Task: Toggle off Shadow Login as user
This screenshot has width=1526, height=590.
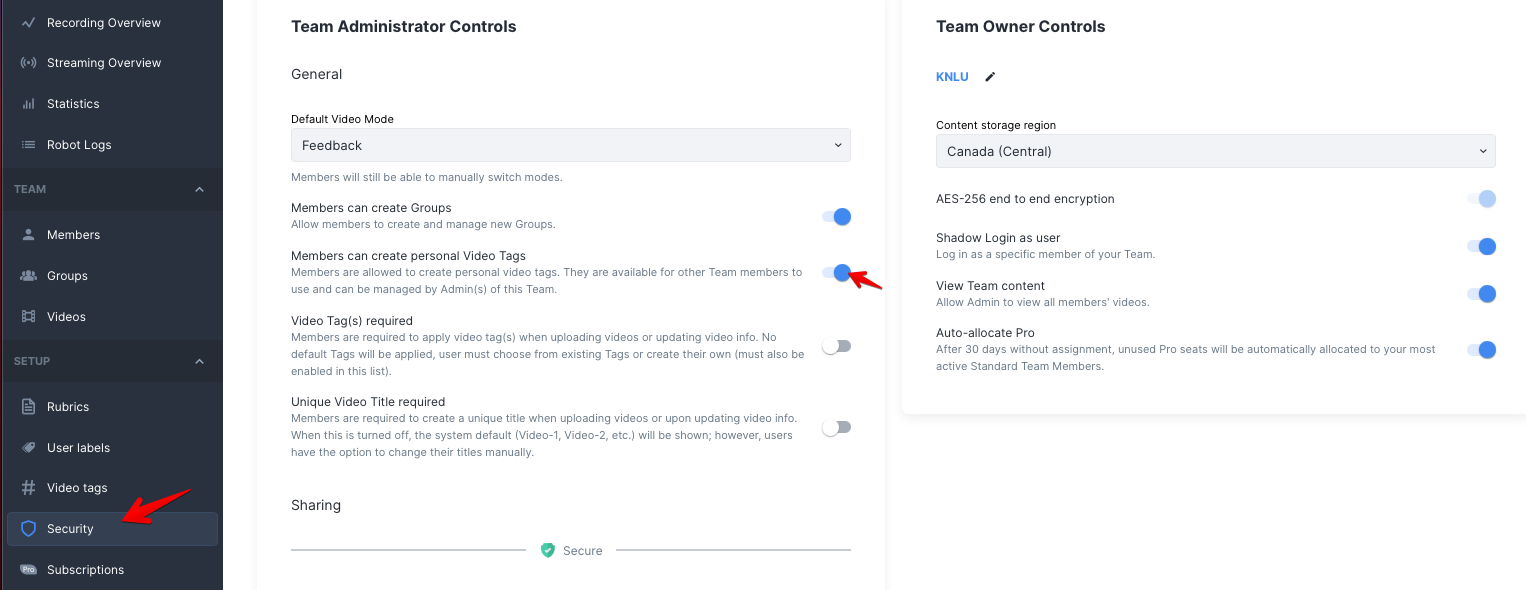Action: pyautogui.click(x=1481, y=246)
